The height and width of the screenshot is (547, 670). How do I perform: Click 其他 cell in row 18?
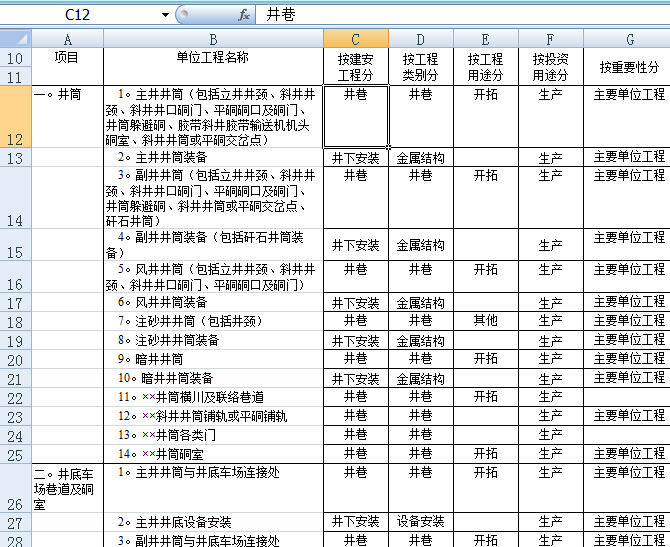485,321
